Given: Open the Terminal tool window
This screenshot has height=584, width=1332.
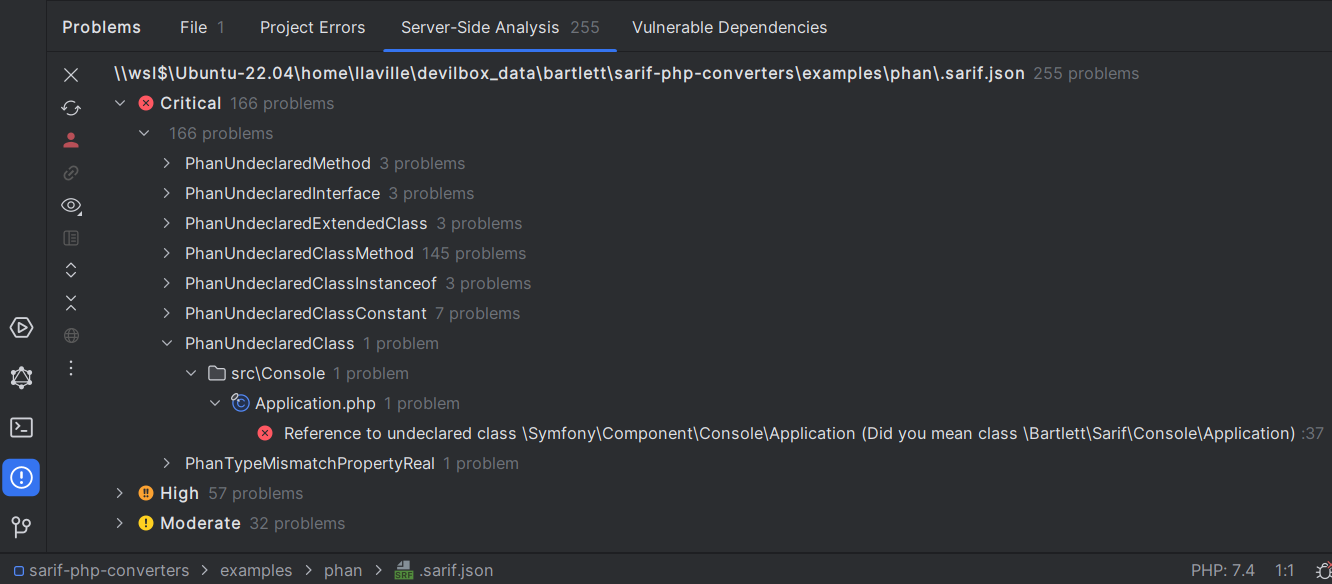Looking at the screenshot, I should [x=21, y=427].
